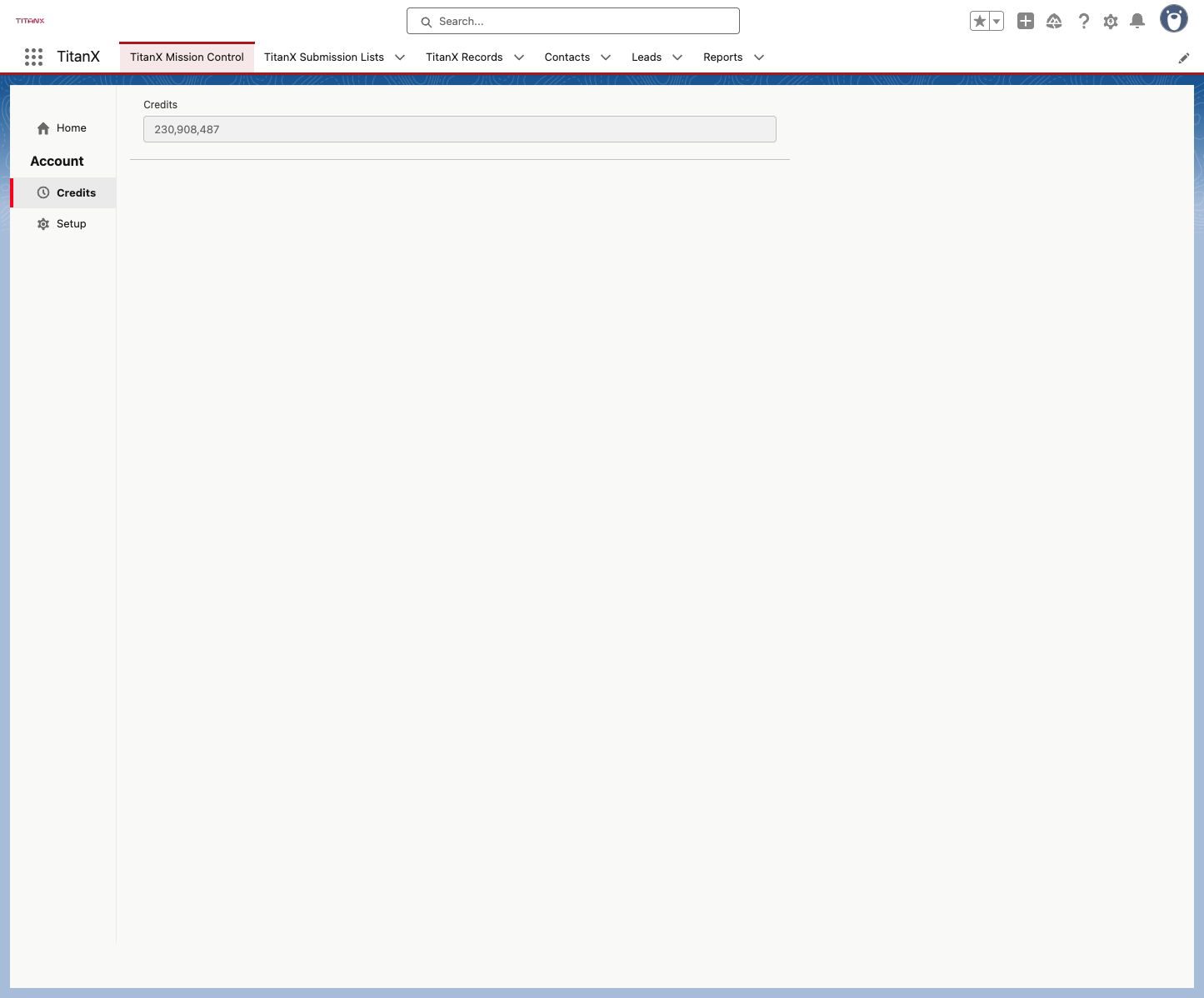The width and height of the screenshot is (1204, 998).
Task: Open the Notifications bell
Action: click(1137, 22)
